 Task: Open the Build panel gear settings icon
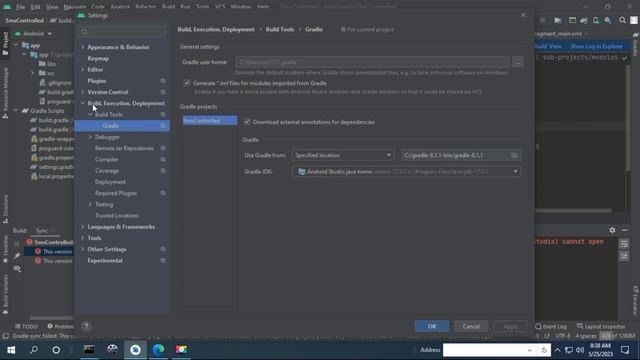point(612,230)
